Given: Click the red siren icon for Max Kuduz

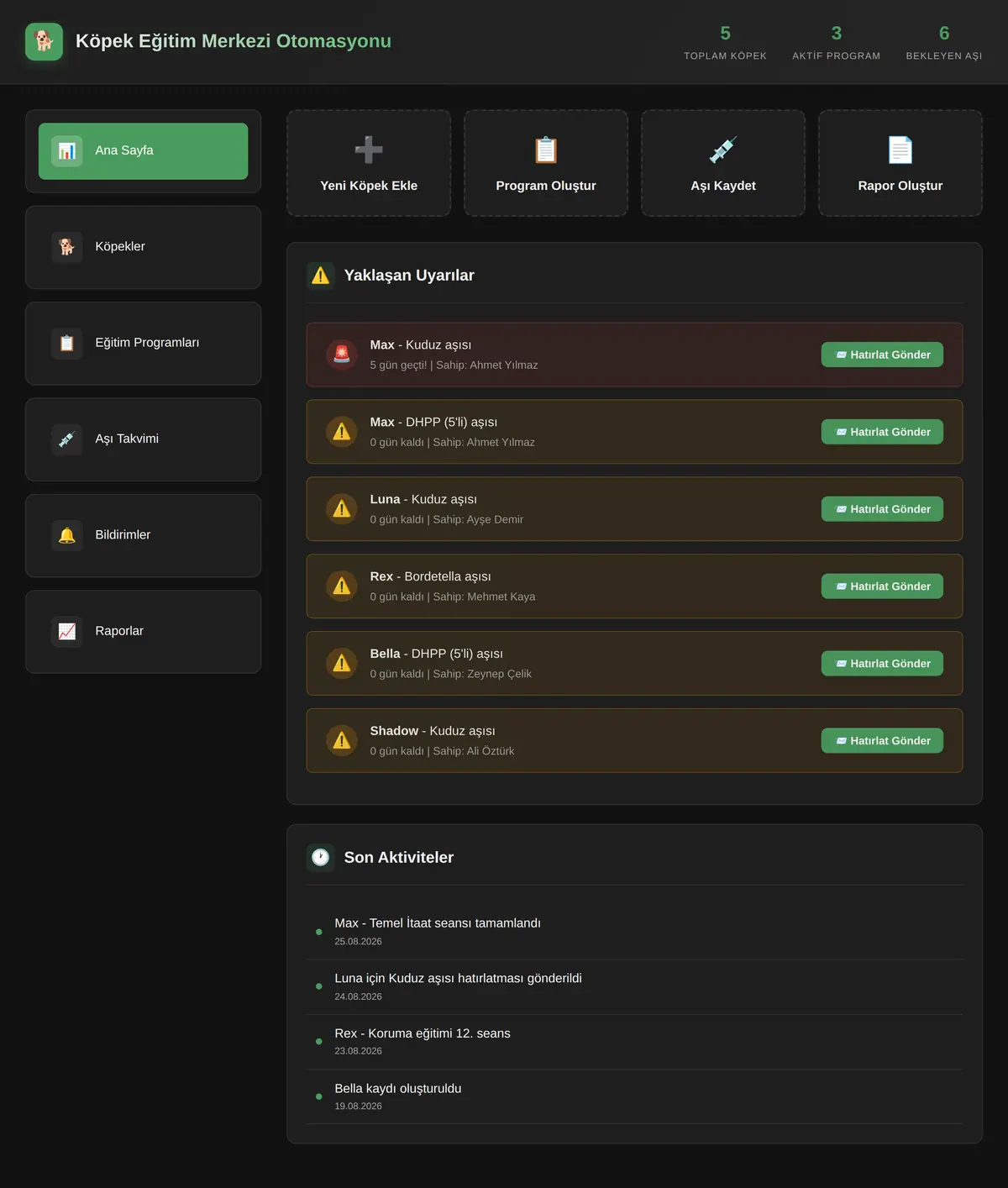Looking at the screenshot, I should point(342,355).
